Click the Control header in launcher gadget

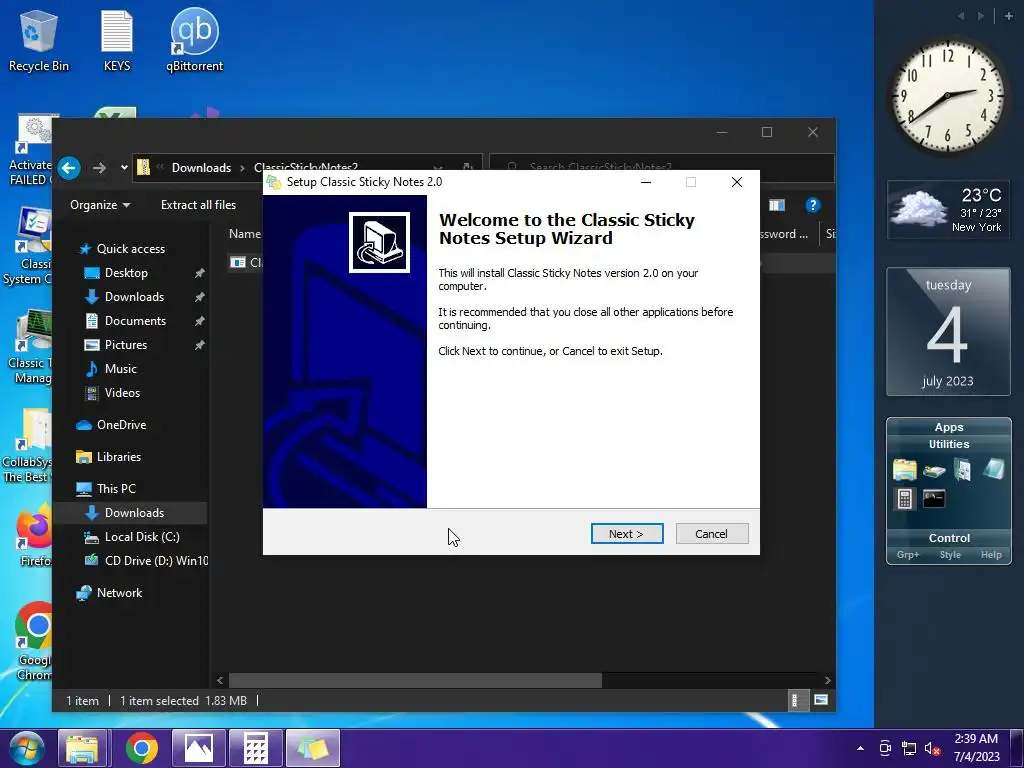949,538
